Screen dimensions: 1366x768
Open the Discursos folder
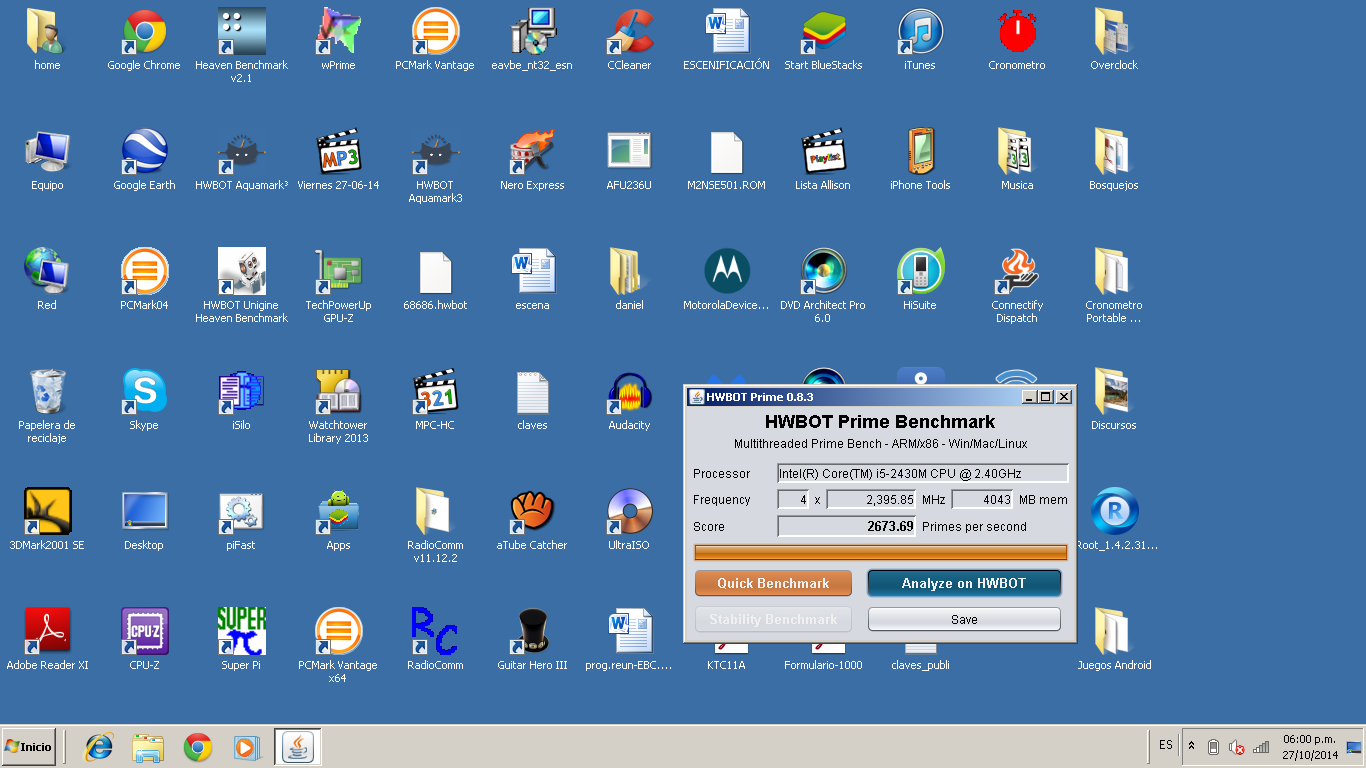(1114, 400)
